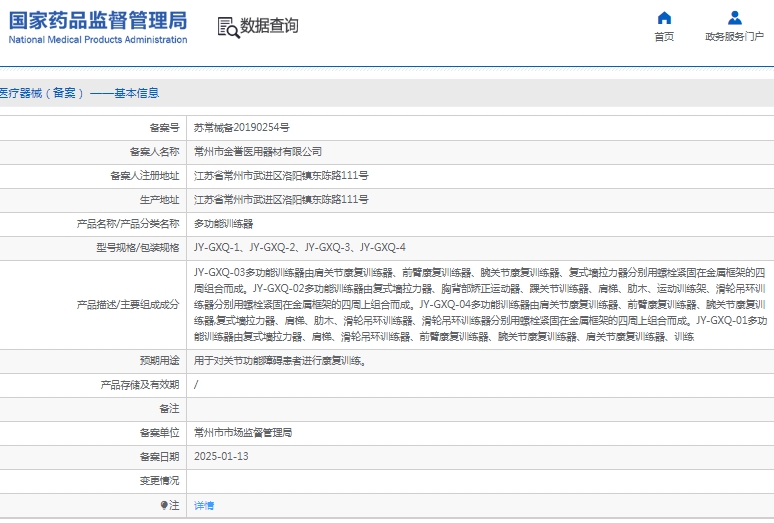The width and height of the screenshot is (774, 523).
Task: Click the 备案人名称 row label
Action: 155,152
